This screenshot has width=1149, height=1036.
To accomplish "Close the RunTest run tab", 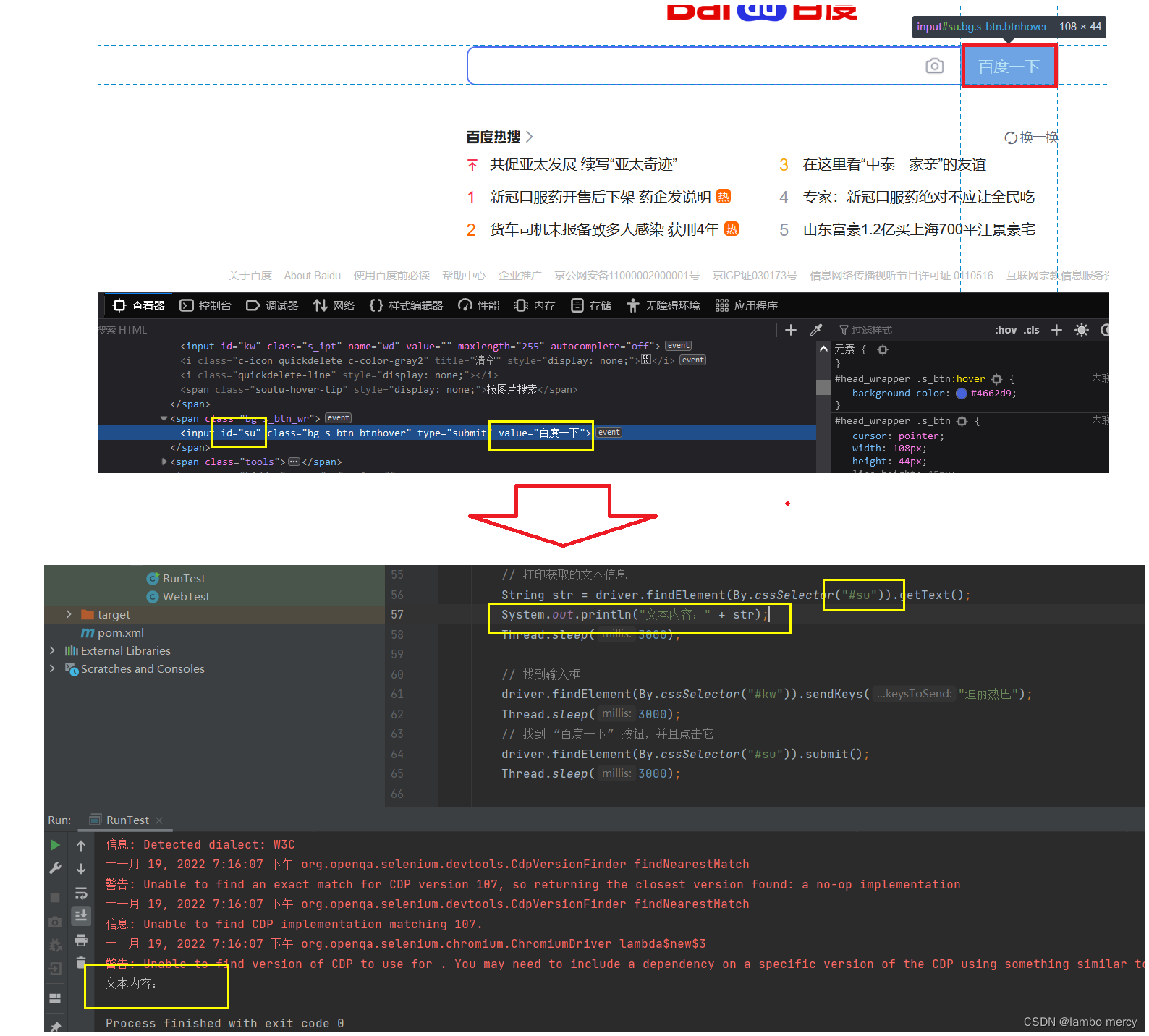I will [159, 820].
